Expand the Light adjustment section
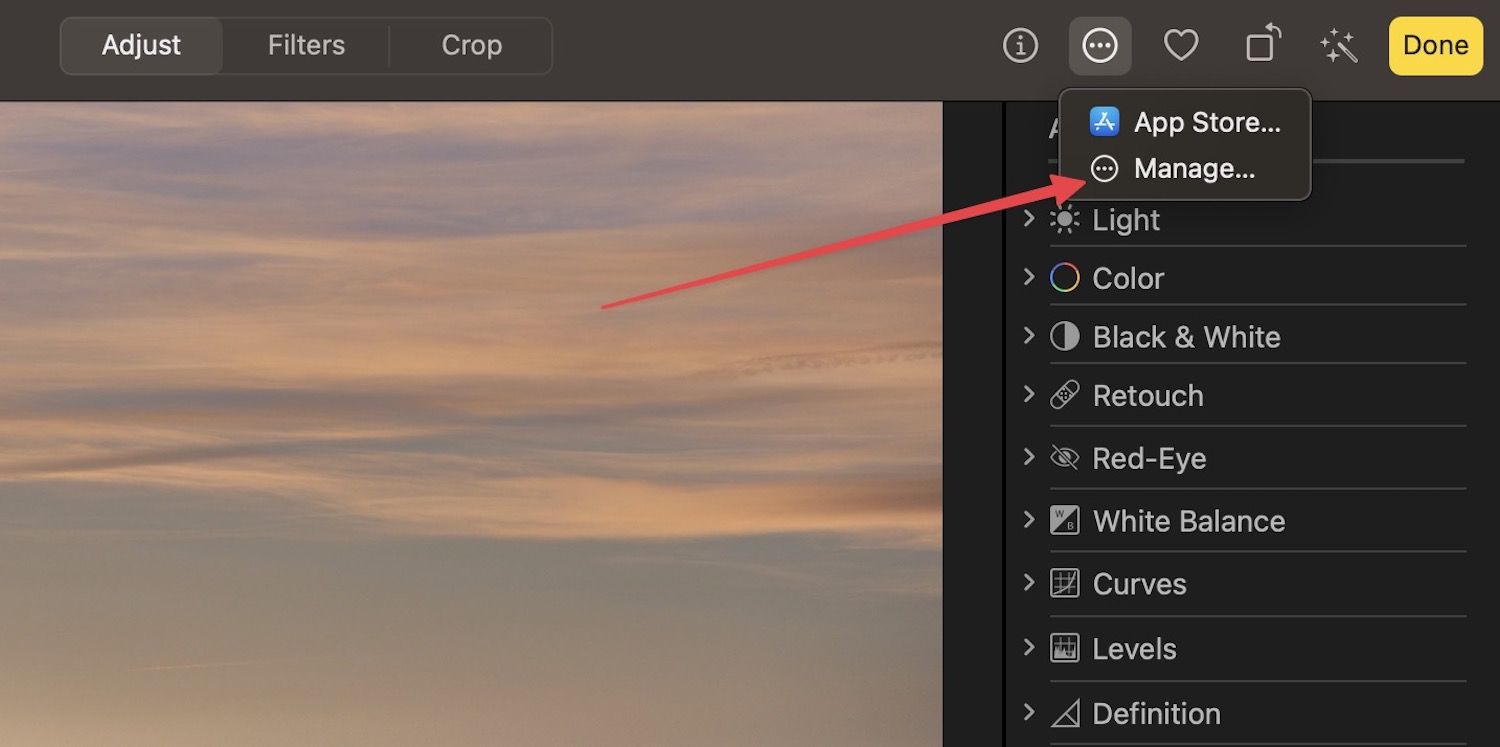The width and height of the screenshot is (1500, 747). [1031, 219]
